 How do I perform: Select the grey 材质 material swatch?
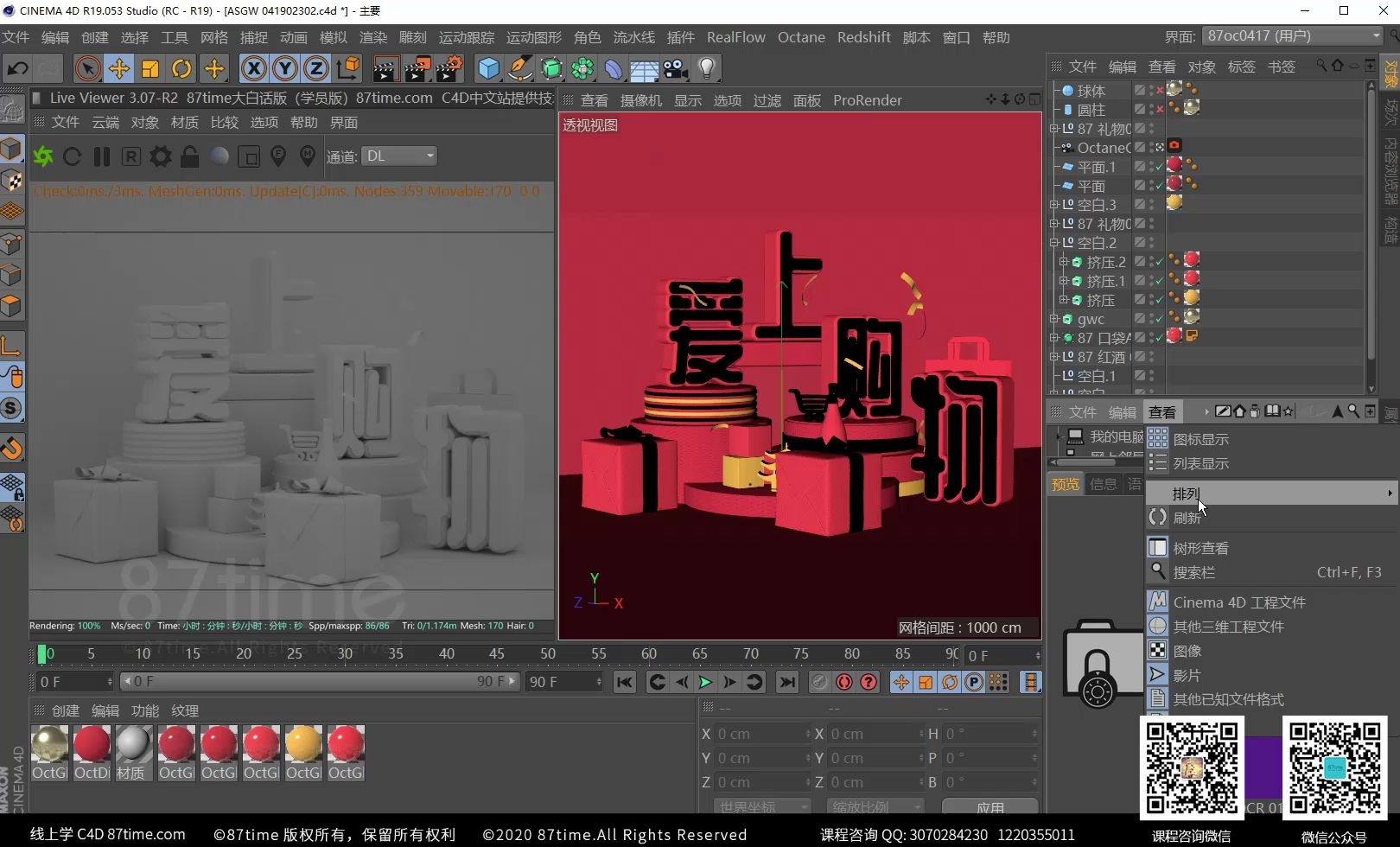[x=133, y=753]
